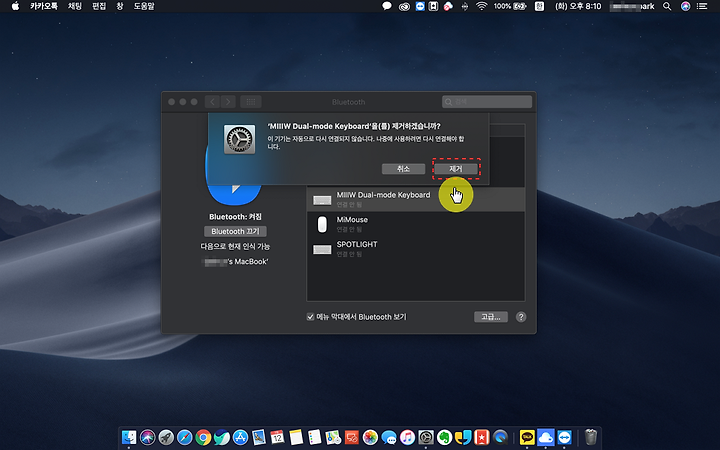Open Launchpad rocket in Dock

tap(166, 437)
